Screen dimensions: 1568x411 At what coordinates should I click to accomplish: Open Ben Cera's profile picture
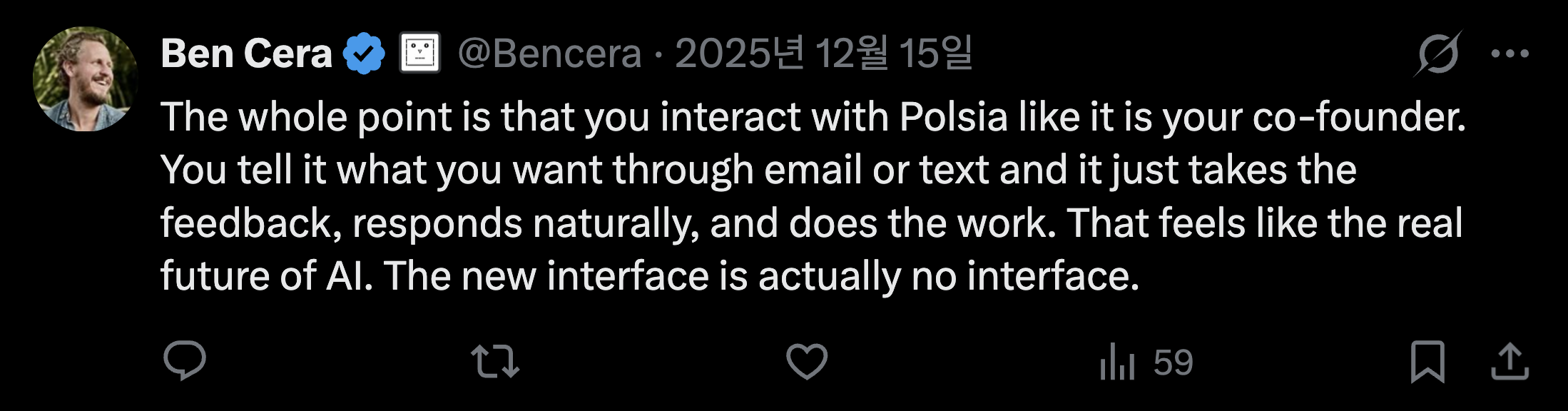click(x=86, y=79)
